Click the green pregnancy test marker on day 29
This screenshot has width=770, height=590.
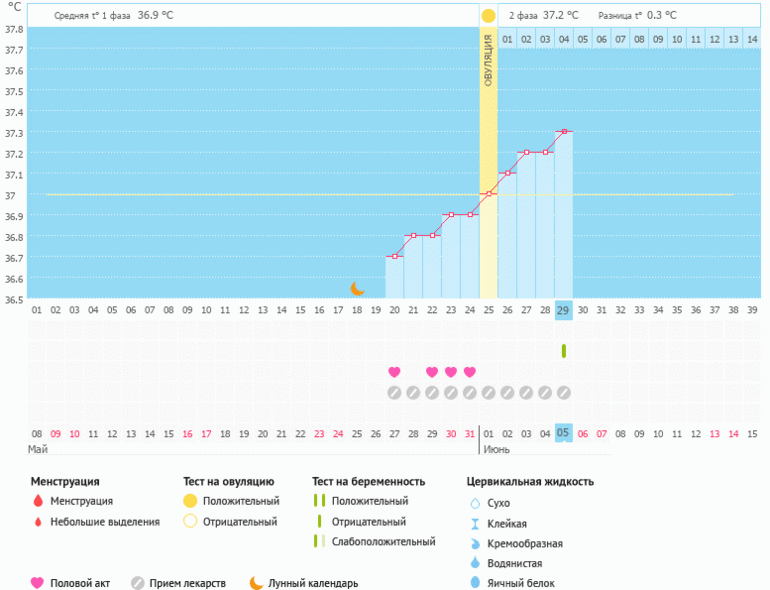[564, 351]
